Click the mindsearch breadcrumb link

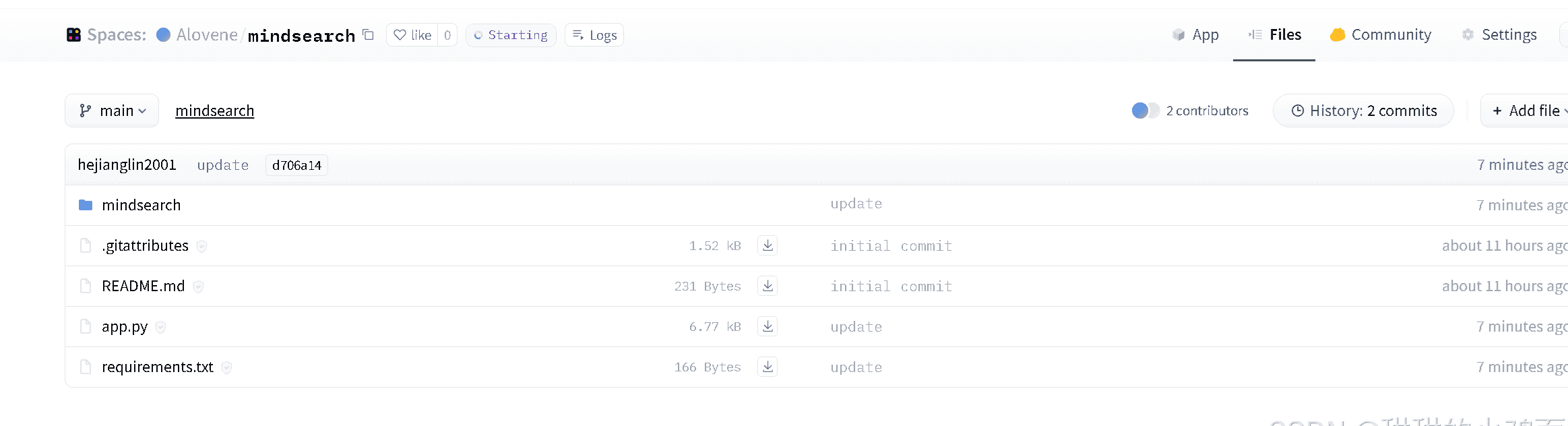tap(215, 111)
